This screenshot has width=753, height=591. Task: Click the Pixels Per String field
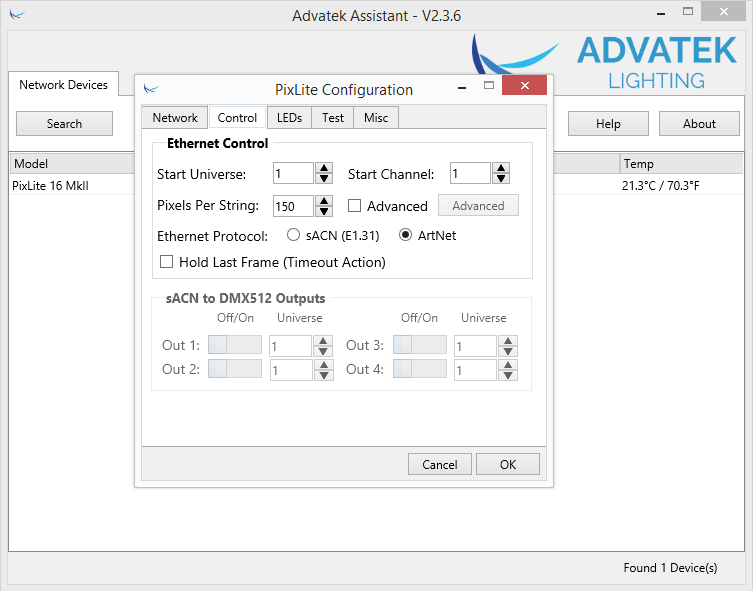pos(293,206)
